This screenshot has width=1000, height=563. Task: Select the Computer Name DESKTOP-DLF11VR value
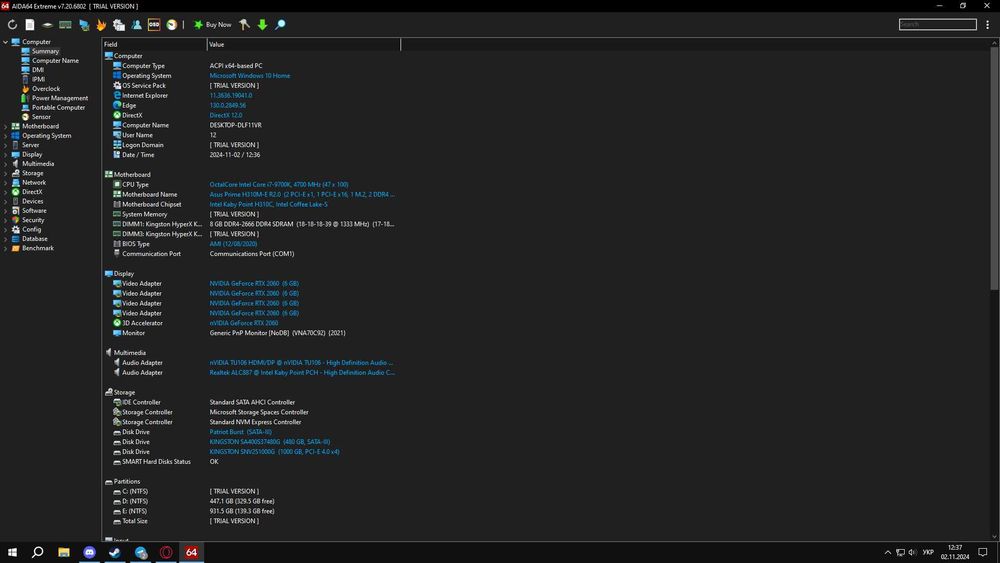(235, 126)
